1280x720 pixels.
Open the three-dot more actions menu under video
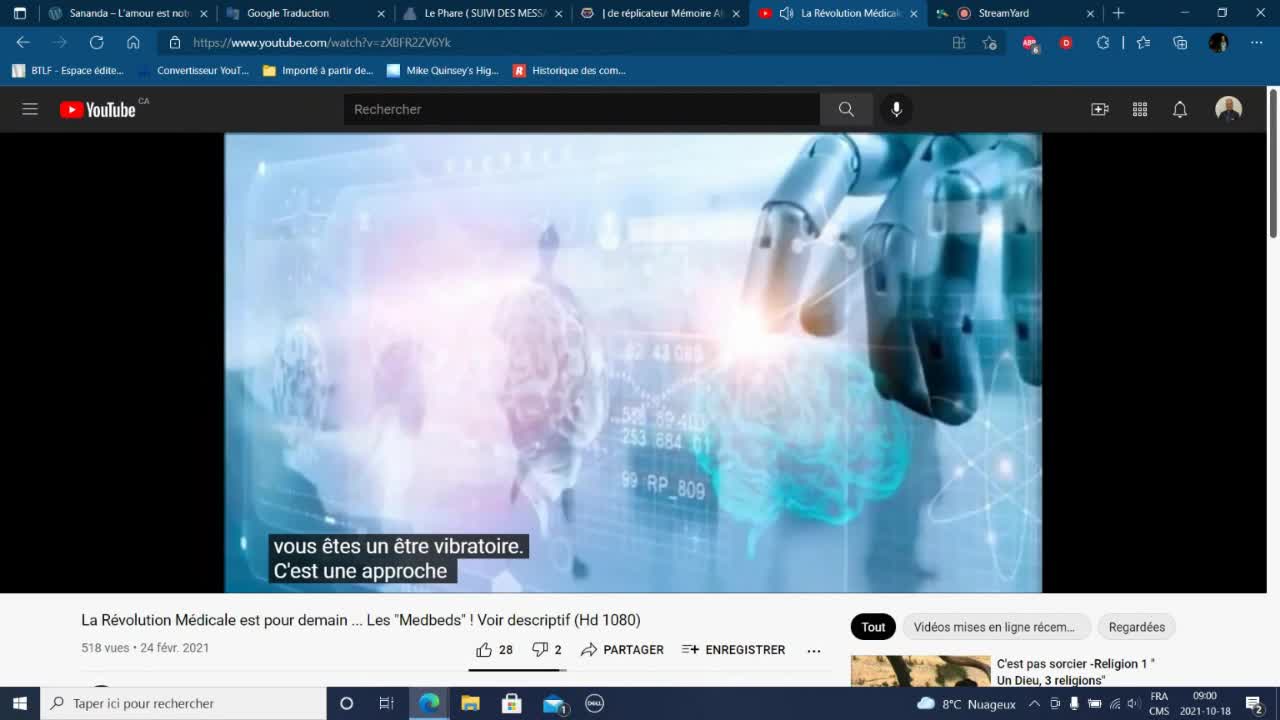[x=814, y=650]
